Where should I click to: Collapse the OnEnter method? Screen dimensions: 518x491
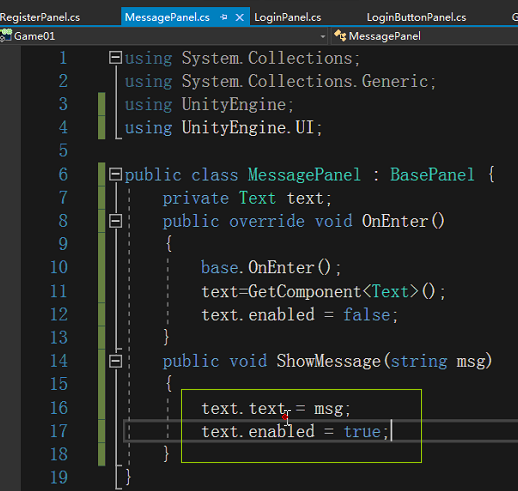point(115,221)
